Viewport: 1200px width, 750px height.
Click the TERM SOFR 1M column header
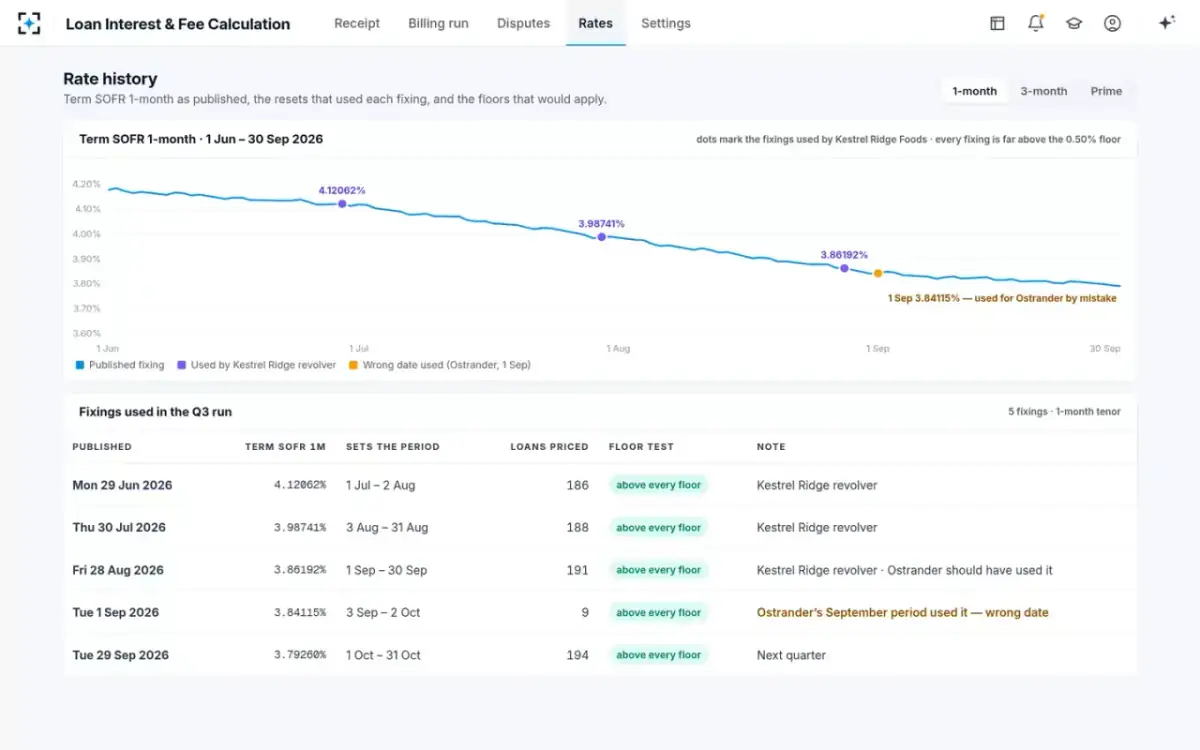point(285,447)
